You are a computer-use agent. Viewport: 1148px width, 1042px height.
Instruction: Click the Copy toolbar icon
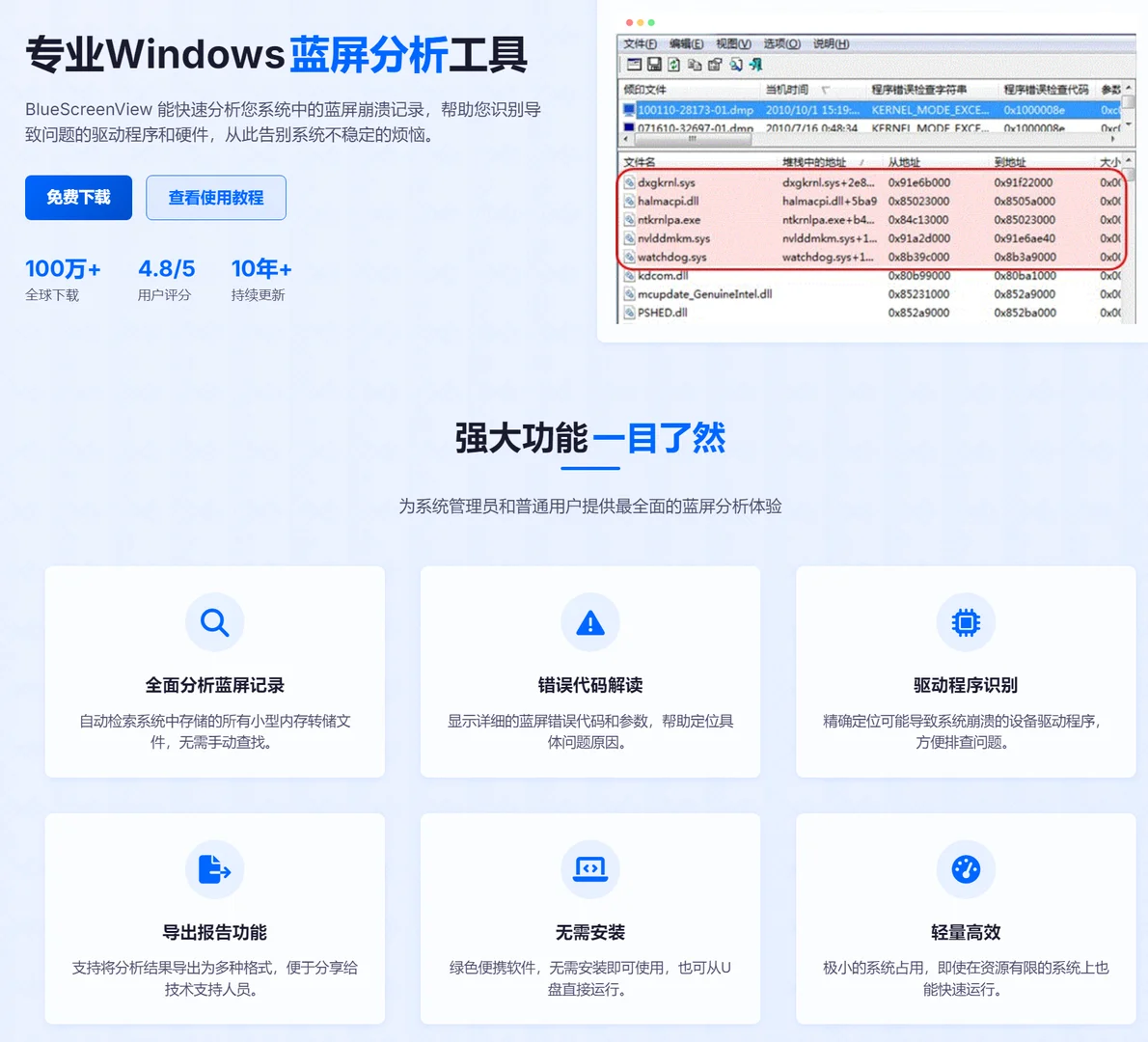pyautogui.click(x=693, y=65)
